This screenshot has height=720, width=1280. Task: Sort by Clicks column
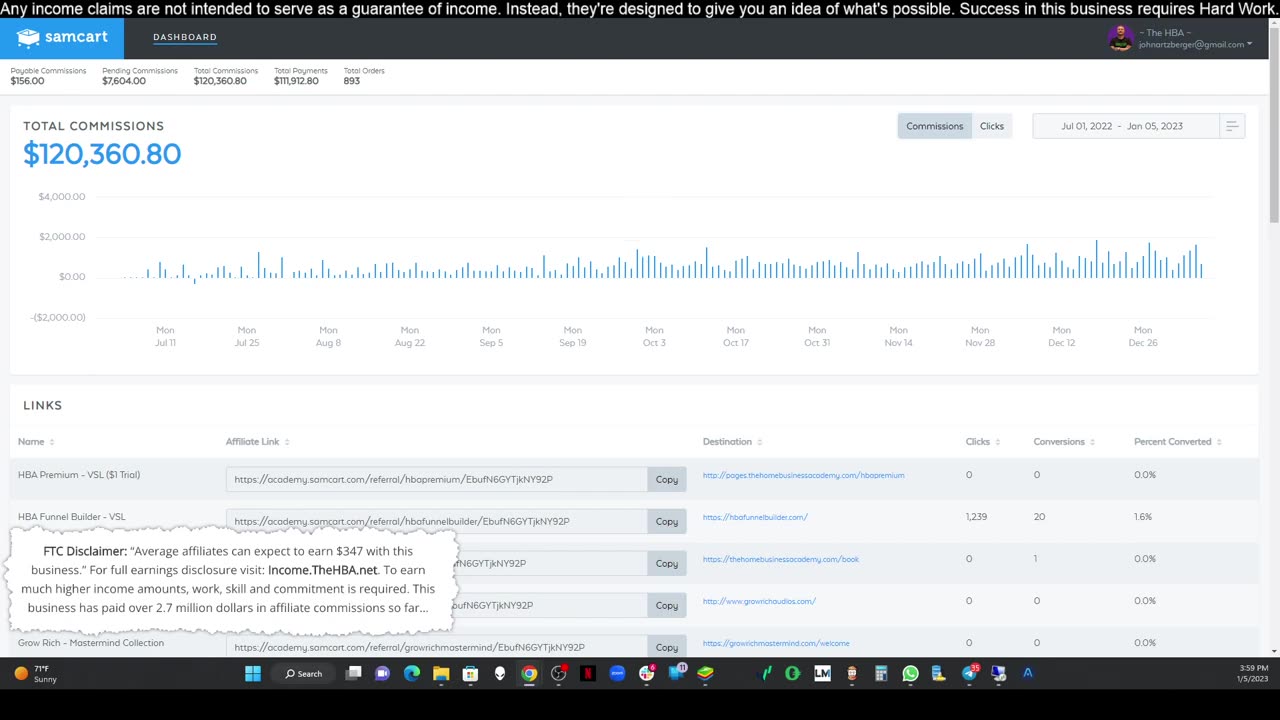tap(982, 441)
